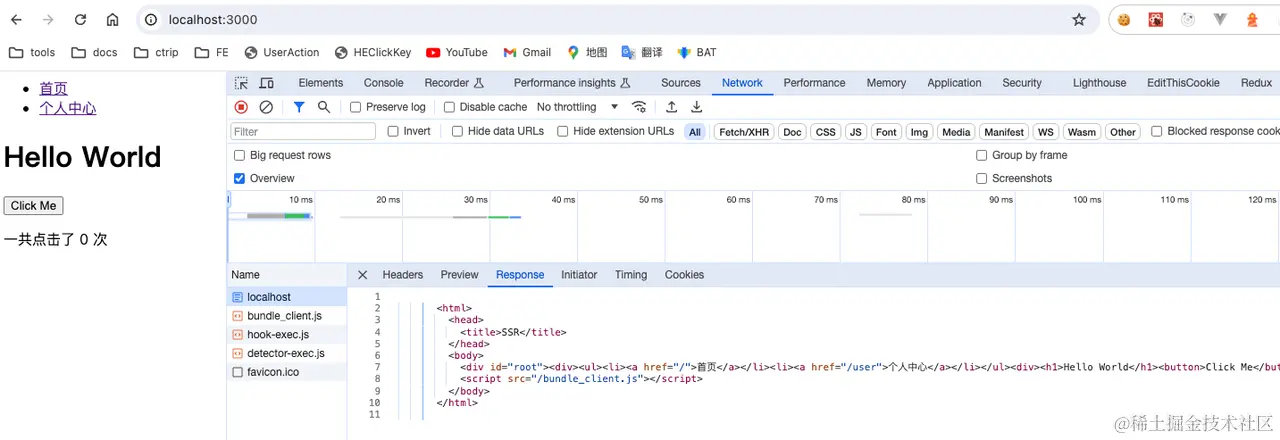1280x440 pixels.
Task: Check Hide data URLs
Action: 457,131
